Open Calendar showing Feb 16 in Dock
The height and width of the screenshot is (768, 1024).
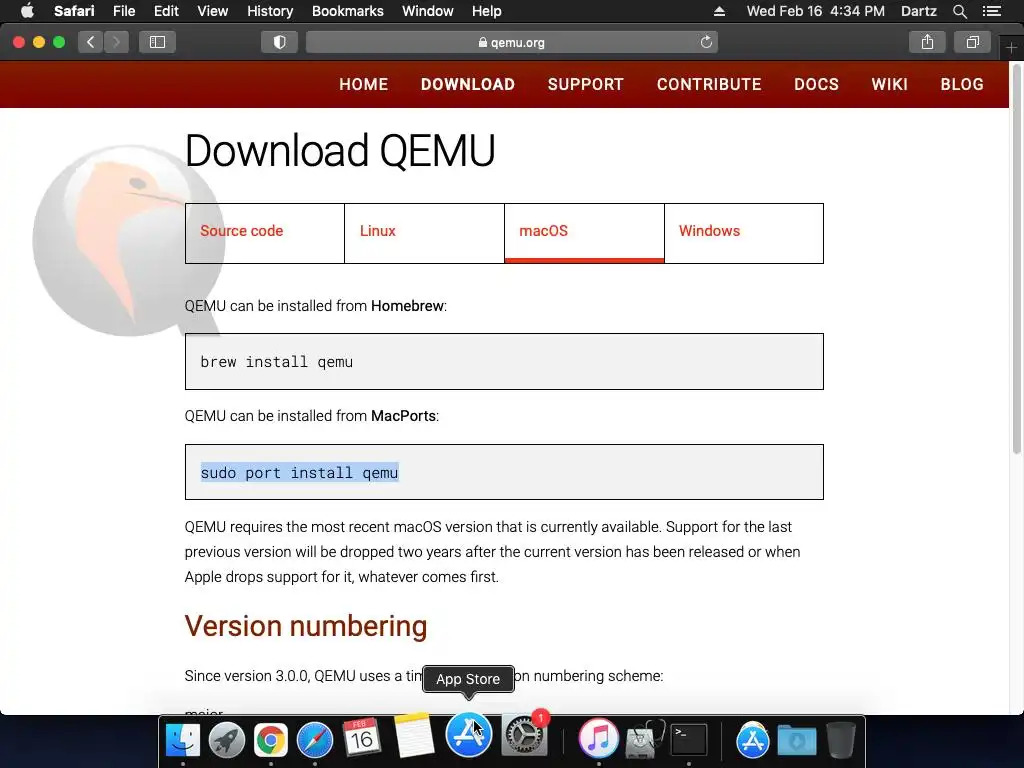point(362,737)
